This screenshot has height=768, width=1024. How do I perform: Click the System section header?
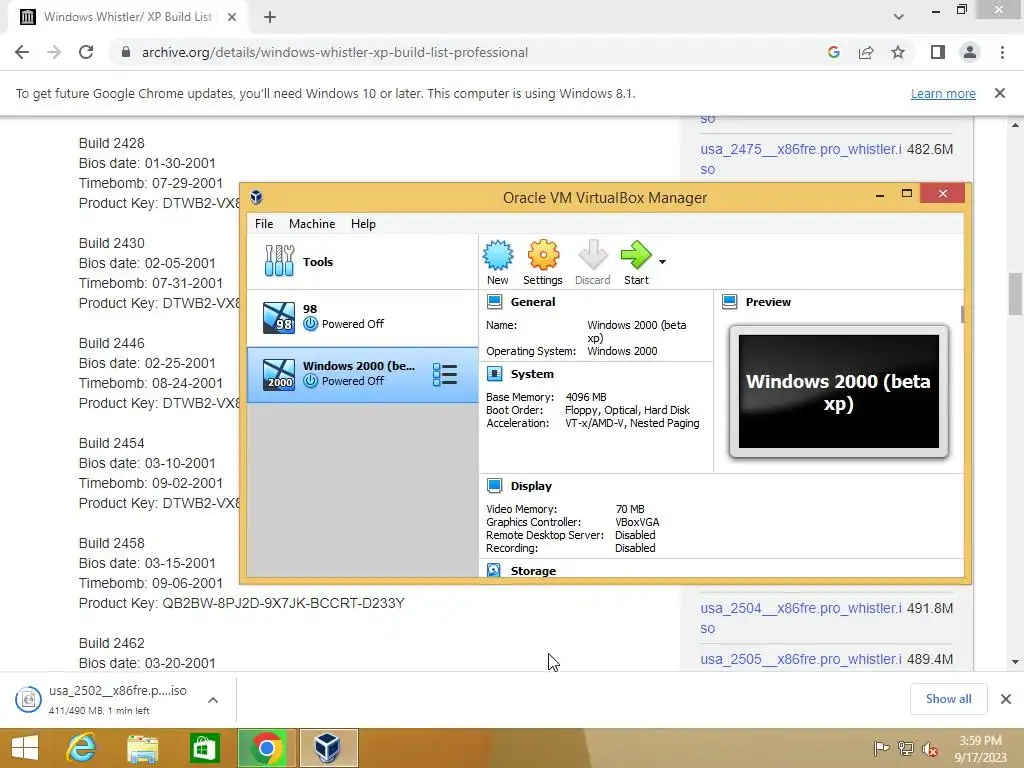[x=532, y=374]
